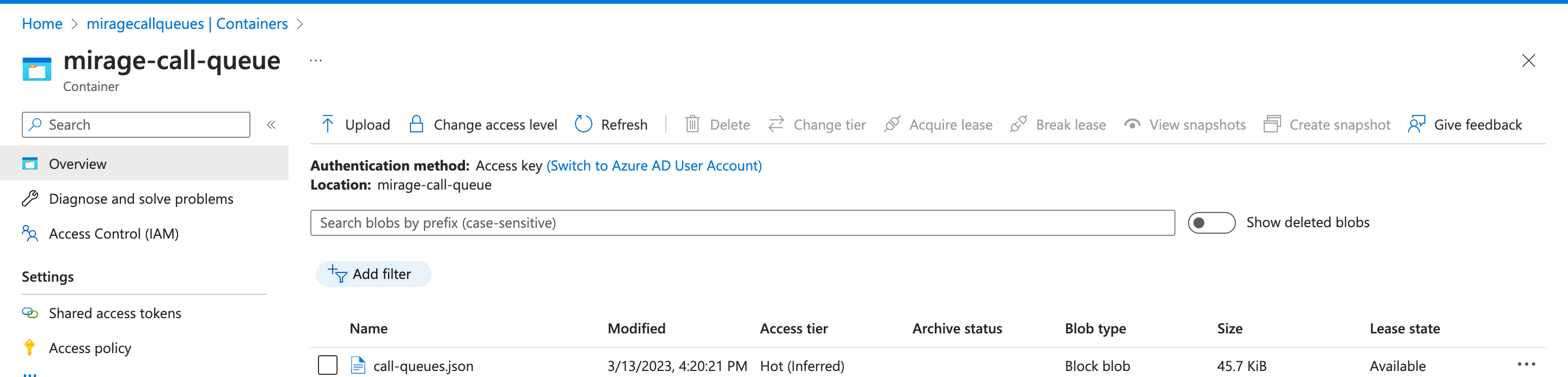Click the Change tier arrows icon
Screen dimensions: 1568x377
(776, 124)
